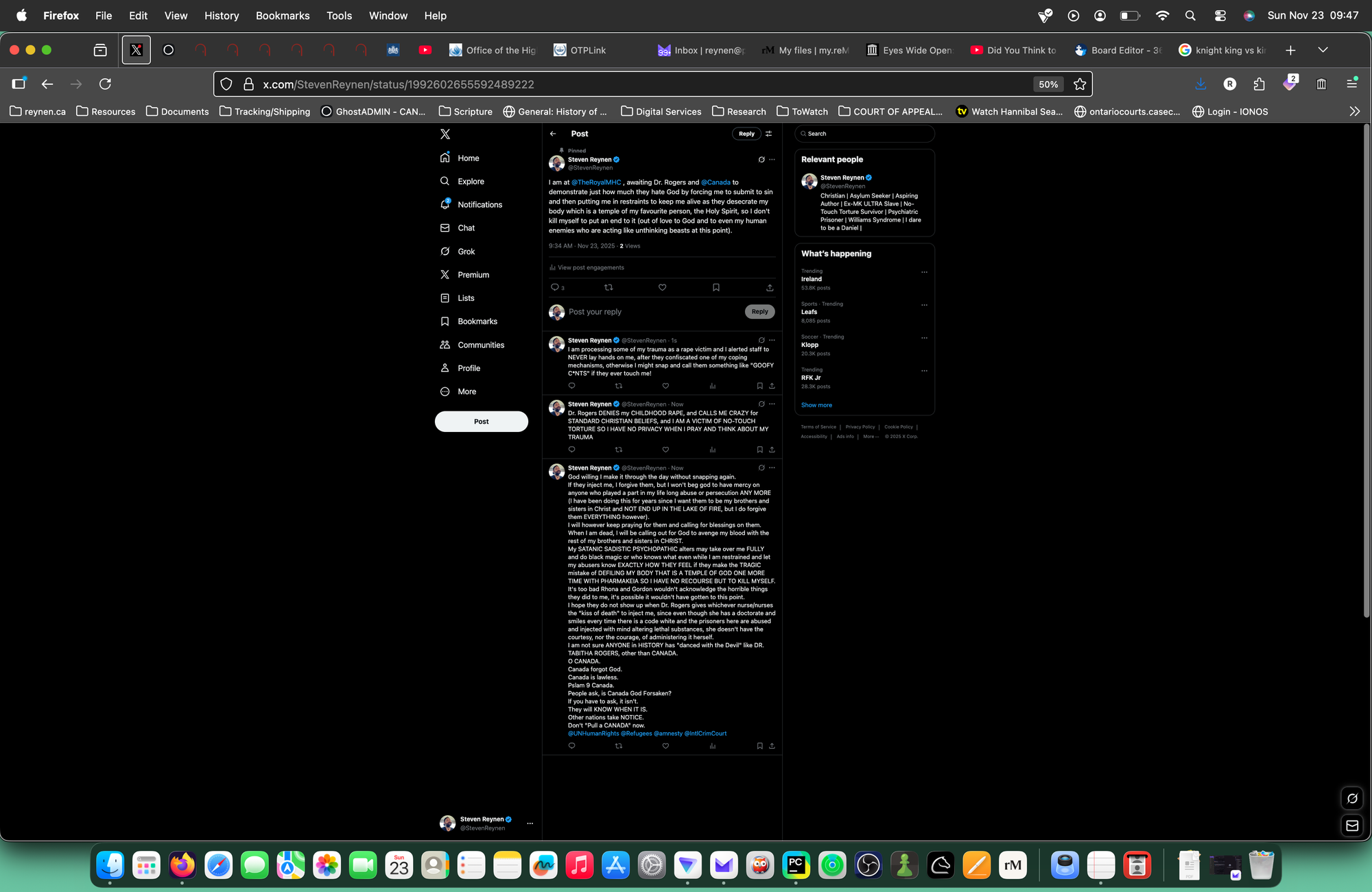
Task: Share the pinned main post
Action: pos(770,287)
